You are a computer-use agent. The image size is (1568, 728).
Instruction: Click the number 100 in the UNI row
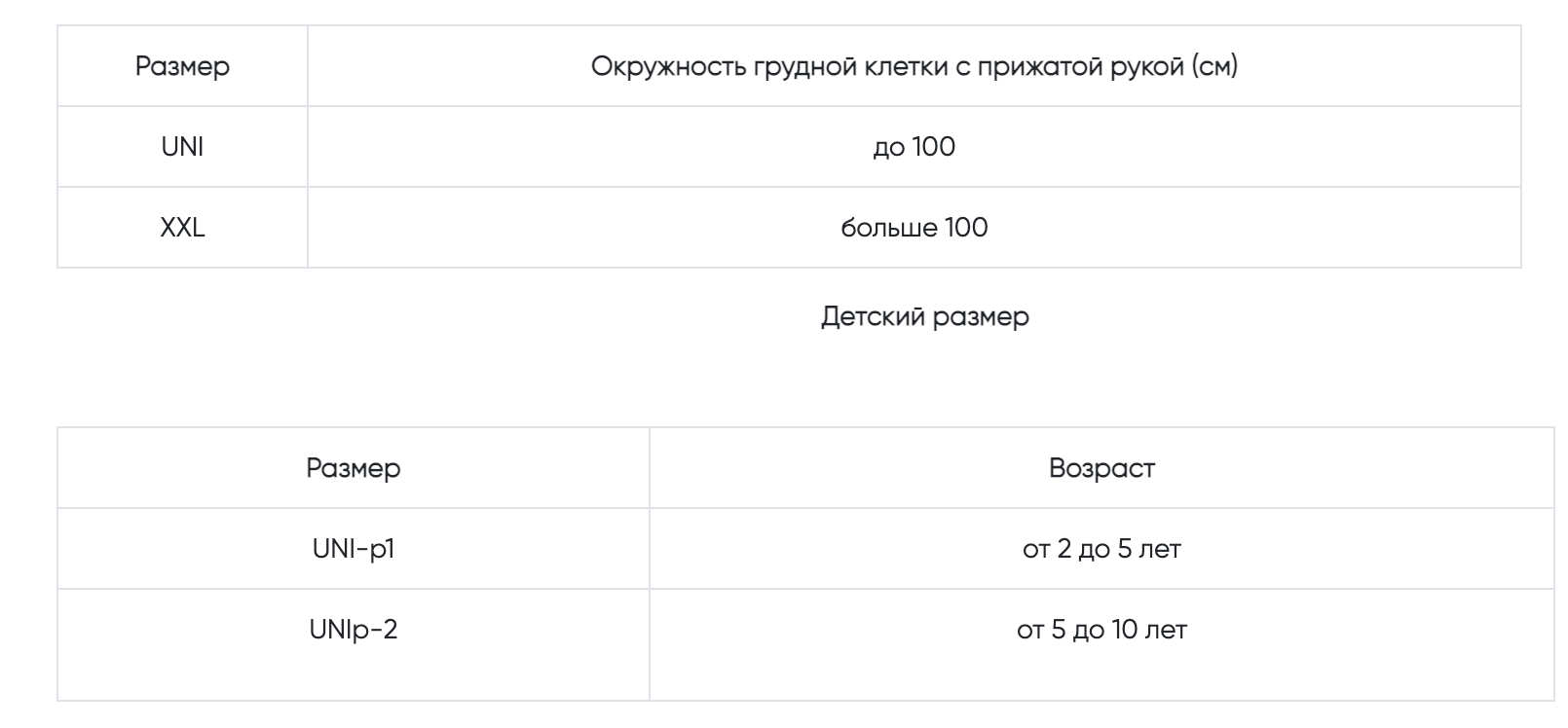tap(934, 147)
